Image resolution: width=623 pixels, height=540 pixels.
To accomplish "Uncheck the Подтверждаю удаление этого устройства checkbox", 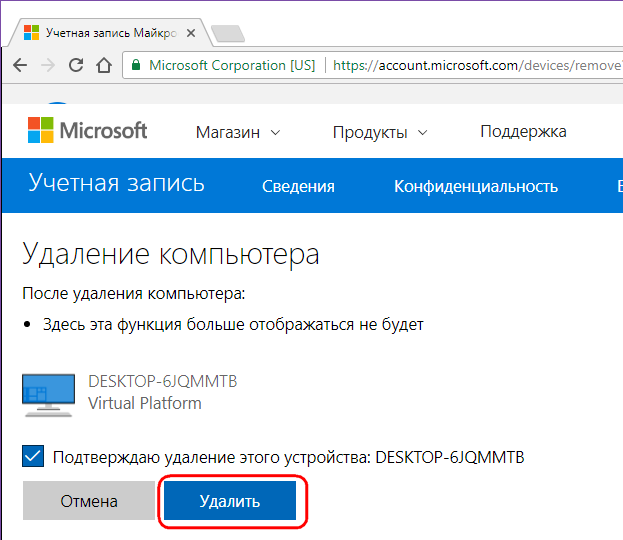I will [33, 457].
